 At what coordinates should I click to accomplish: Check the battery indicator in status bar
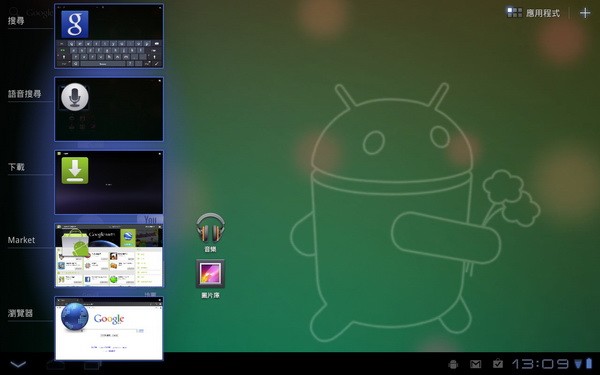coord(589,364)
